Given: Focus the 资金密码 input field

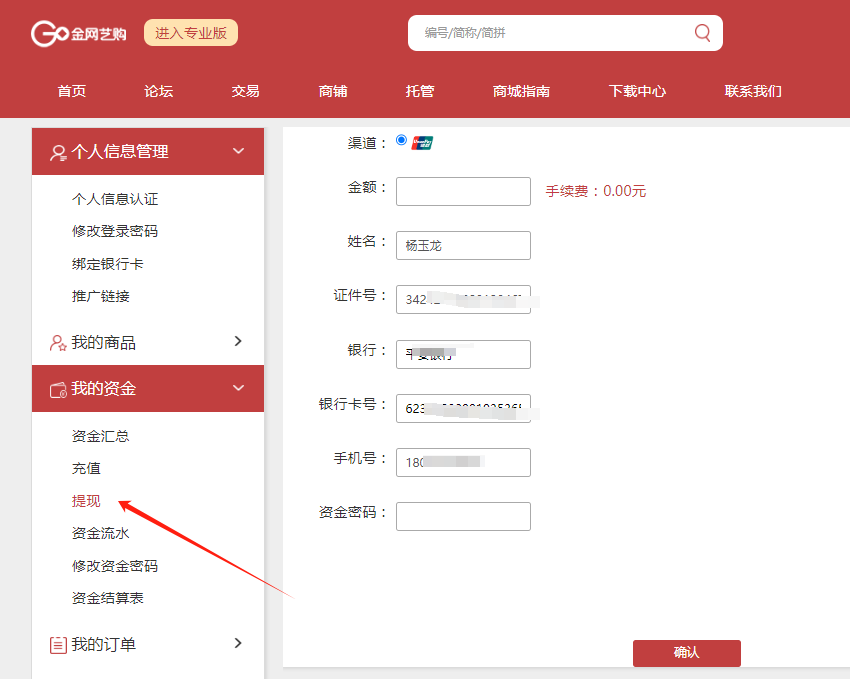Looking at the screenshot, I should coord(463,516).
